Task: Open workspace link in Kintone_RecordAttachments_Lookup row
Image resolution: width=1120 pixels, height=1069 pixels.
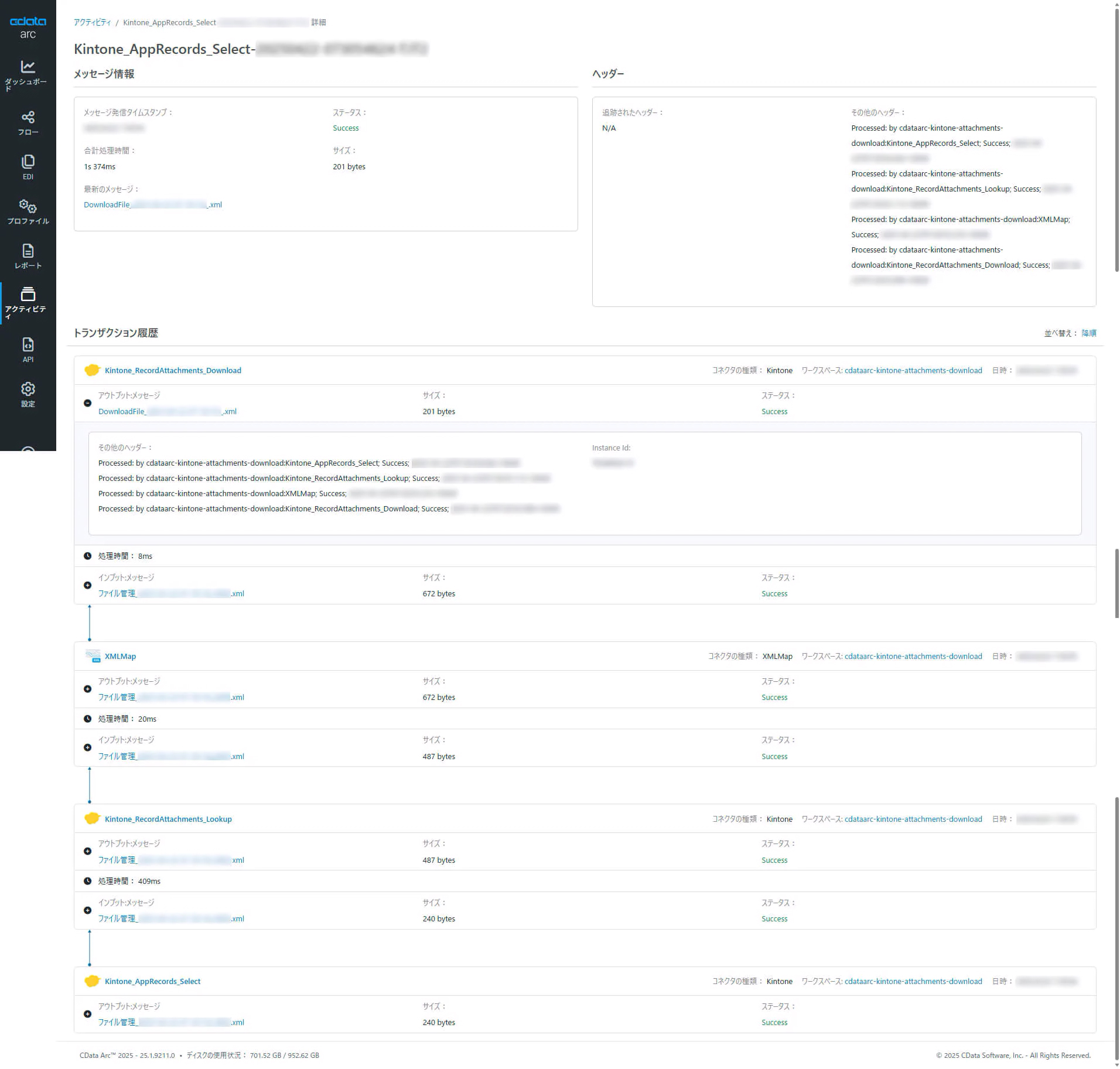Action: pyautogui.click(x=913, y=819)
